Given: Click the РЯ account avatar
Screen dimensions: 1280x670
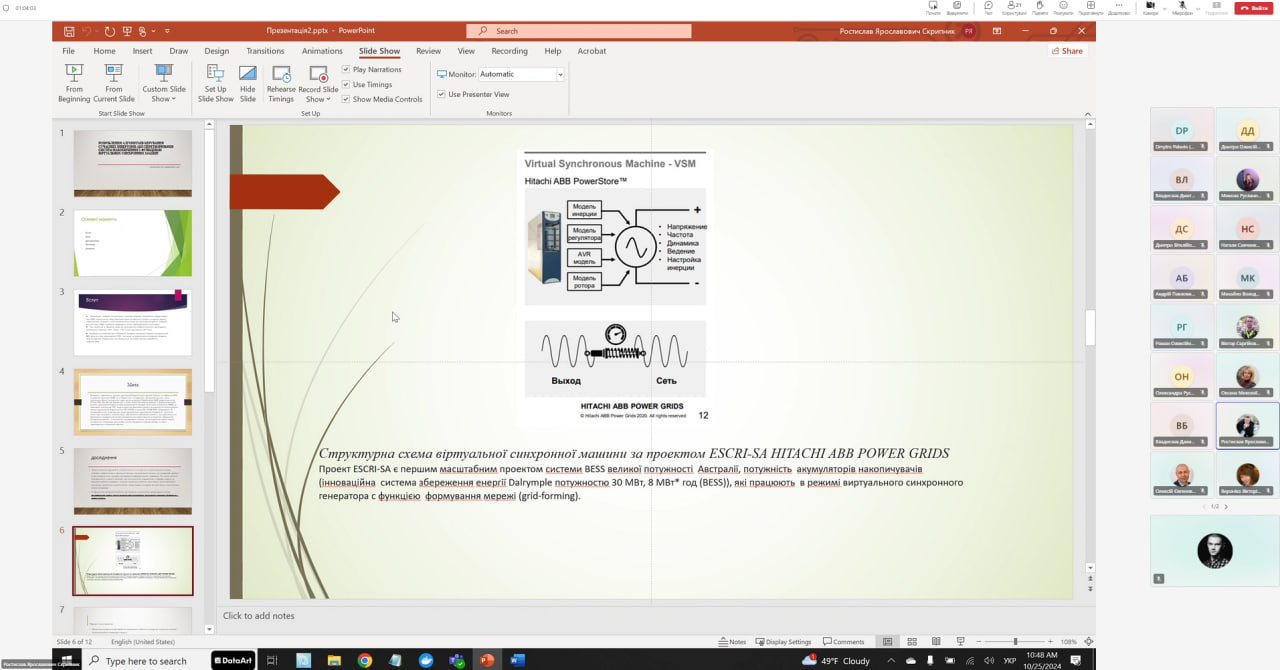Looking at the screenshot, I should 968,31.
